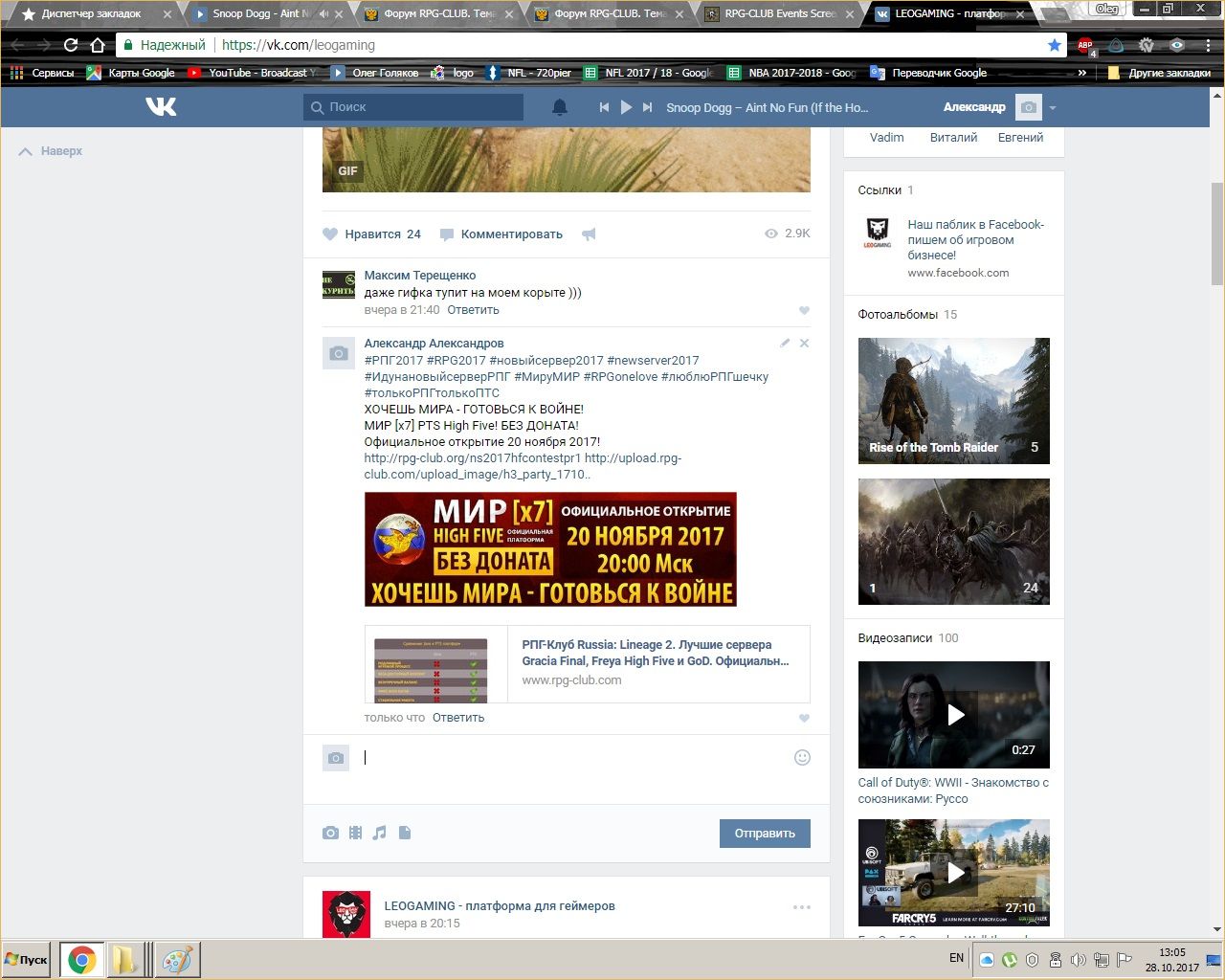This screenshot has height=980, width=1225.
Task: Open volume control in system tray
Action: (1078, 960)
